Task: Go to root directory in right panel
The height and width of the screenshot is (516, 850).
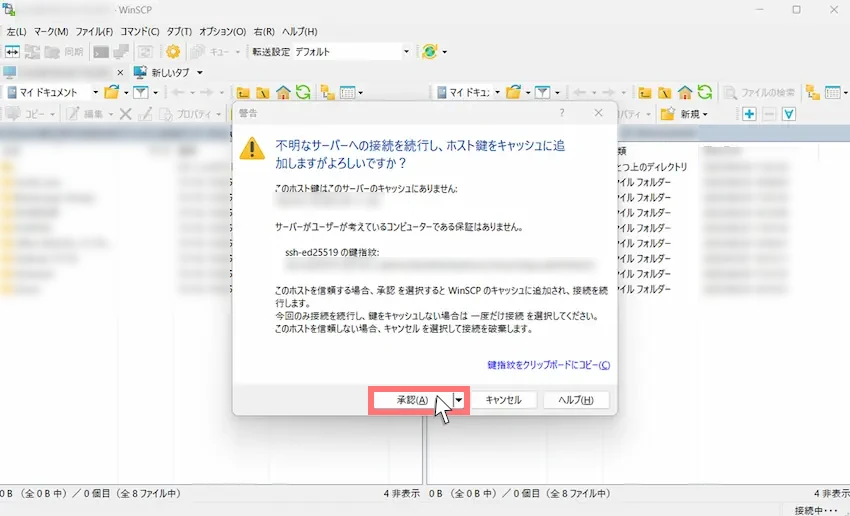Action: tap(665, 93)
